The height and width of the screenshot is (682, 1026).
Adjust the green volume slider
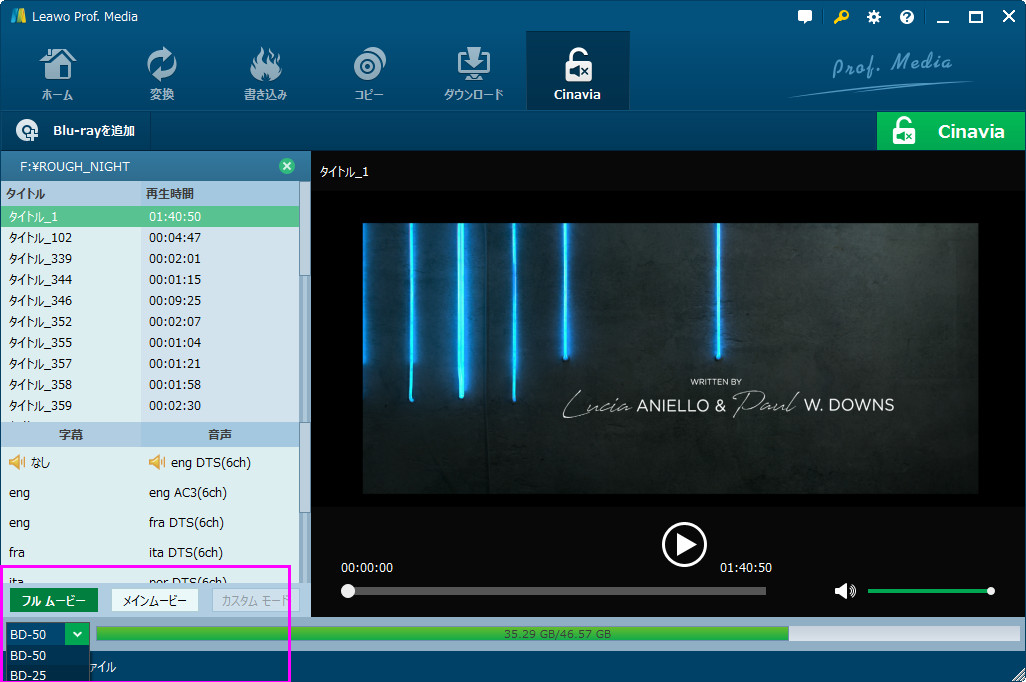pyautogui.click(x=930, y=591)
